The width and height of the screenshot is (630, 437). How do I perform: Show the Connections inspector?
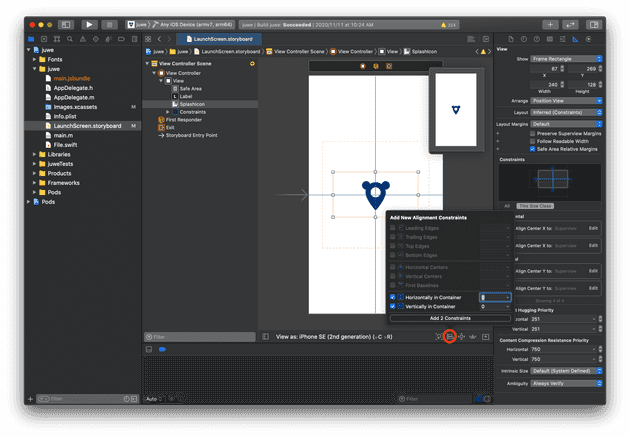[588, 39]
